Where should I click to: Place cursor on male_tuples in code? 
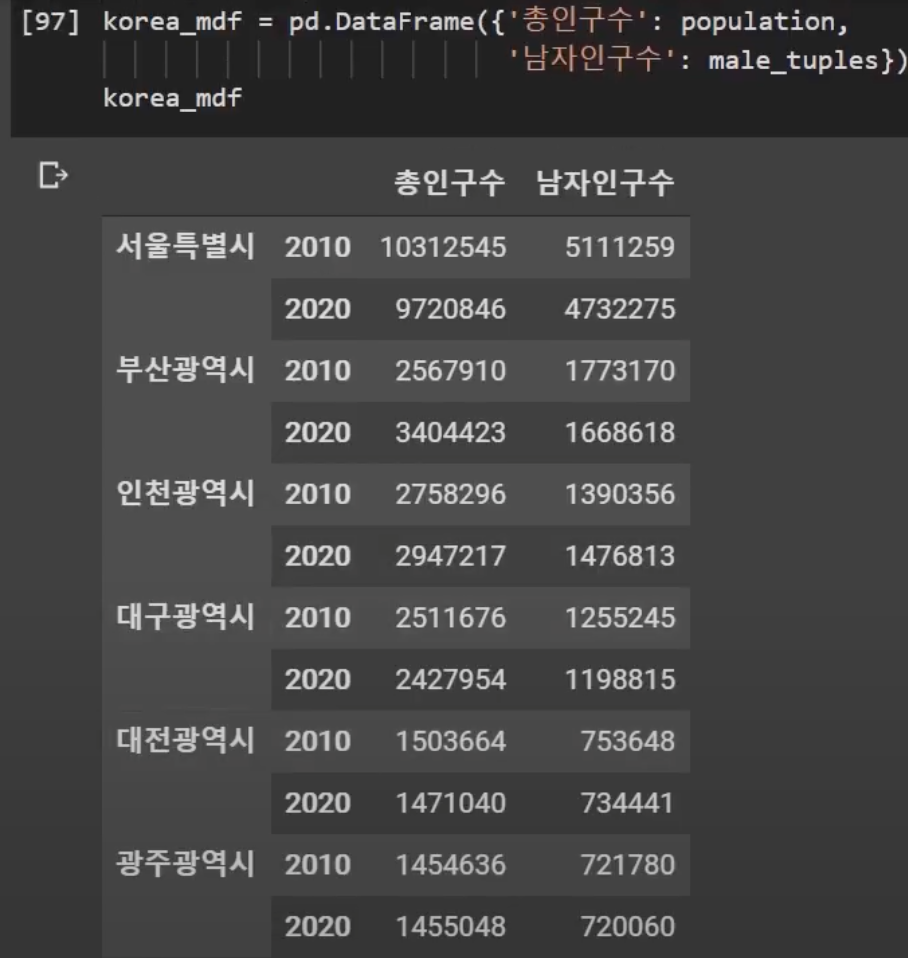(793, 60)
